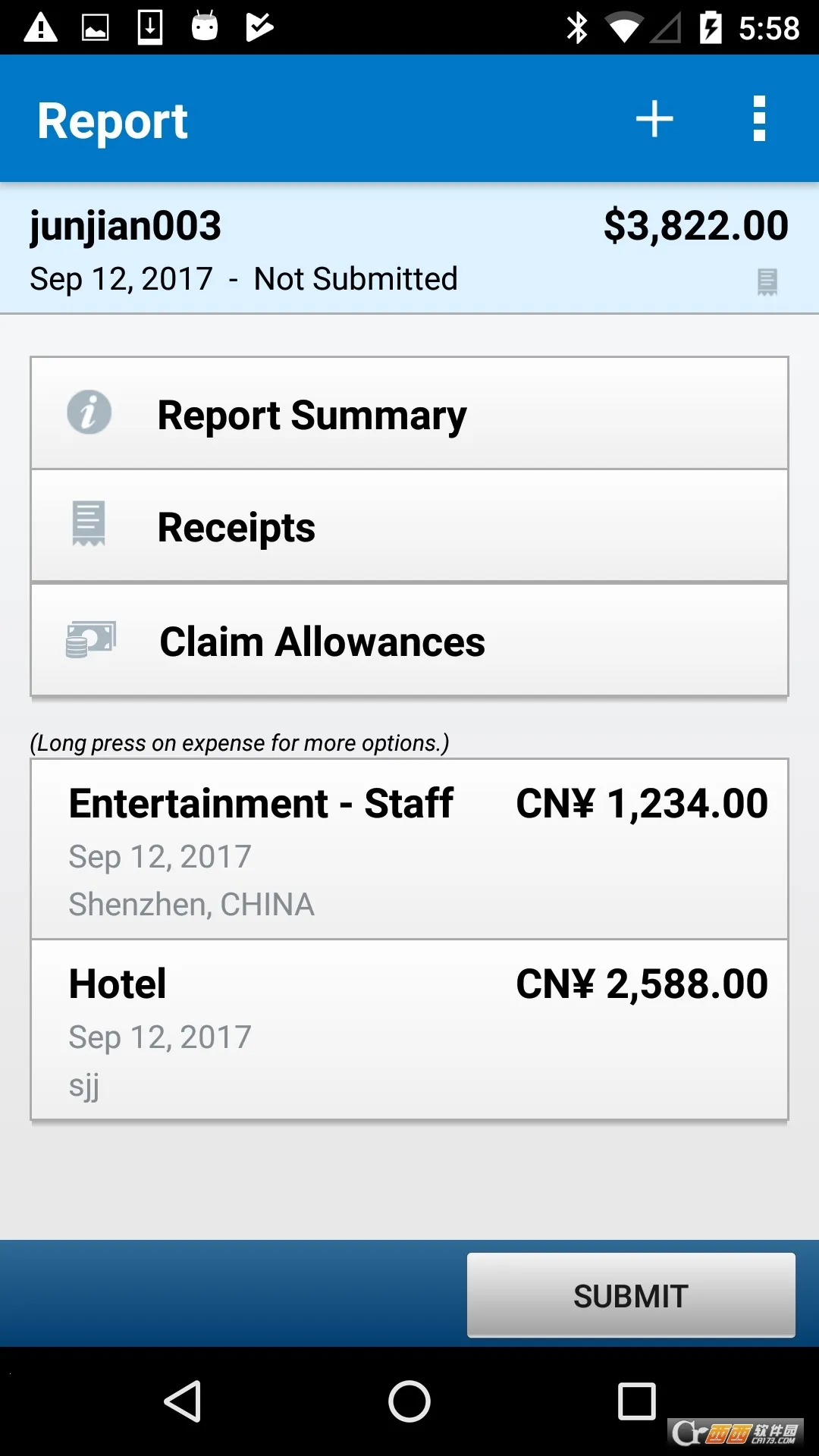
Task: Tap the plus icon to add expense
Action: [x=654, y=119]
